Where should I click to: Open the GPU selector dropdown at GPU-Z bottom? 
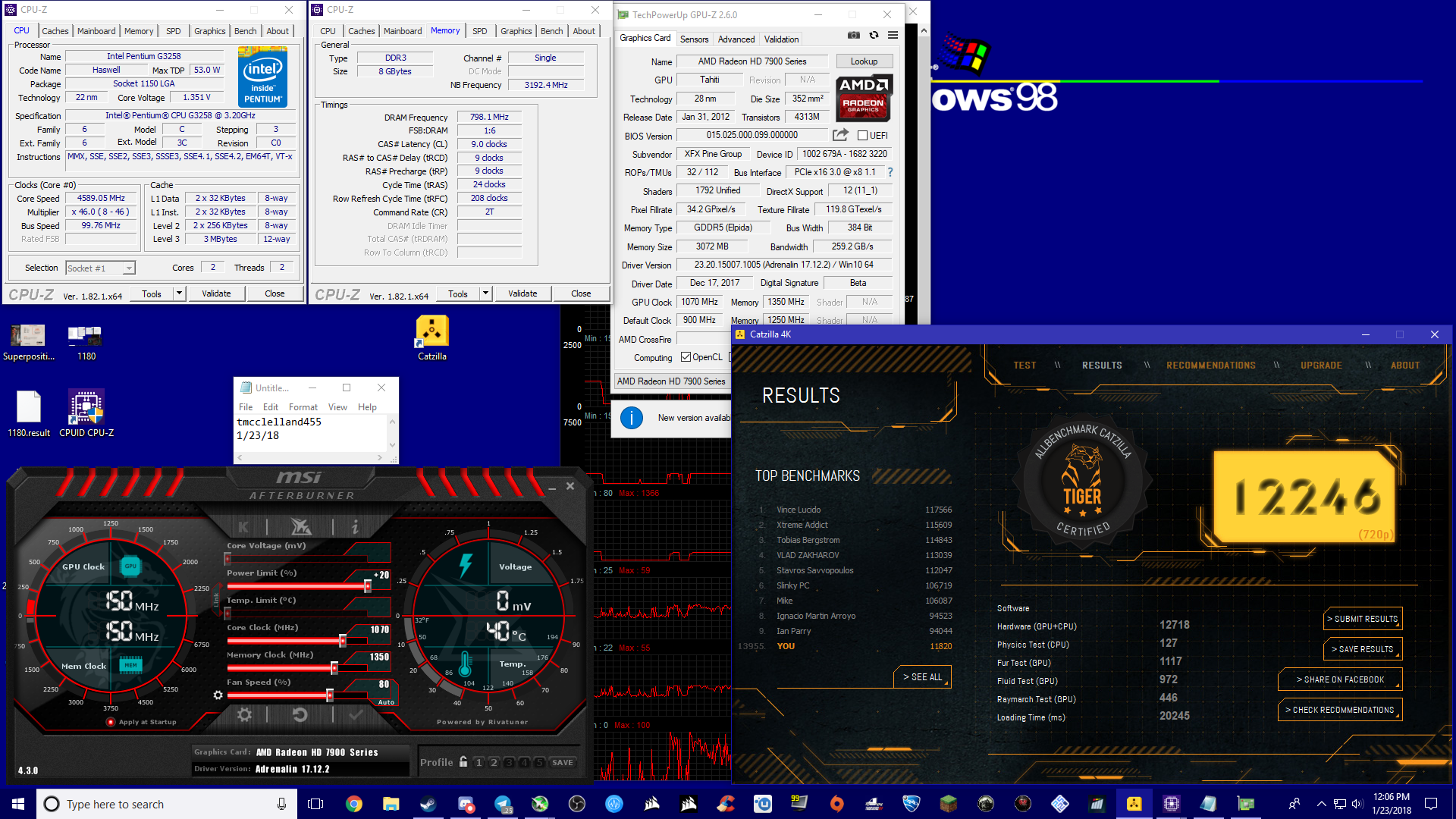coord(672,381)
